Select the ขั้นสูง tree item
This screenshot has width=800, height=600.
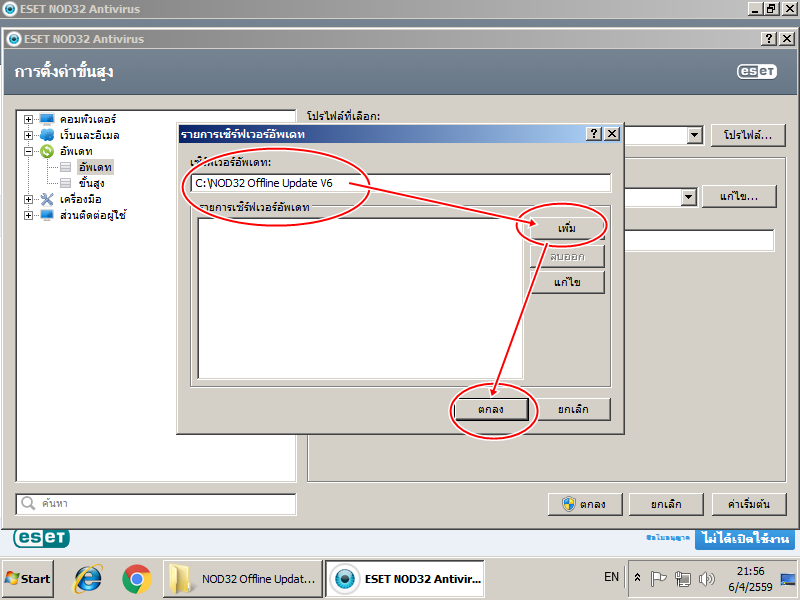click(92, 183)
